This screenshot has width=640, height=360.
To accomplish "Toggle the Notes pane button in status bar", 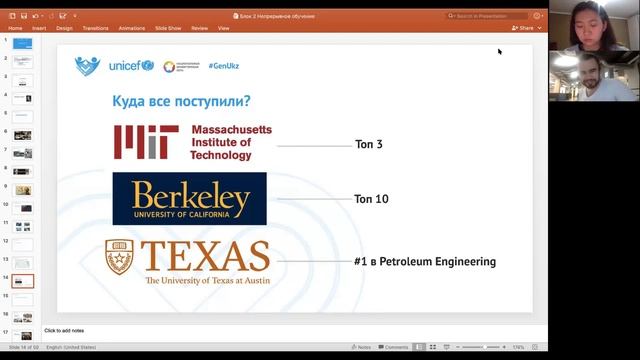I will click(x=361, y=347).
